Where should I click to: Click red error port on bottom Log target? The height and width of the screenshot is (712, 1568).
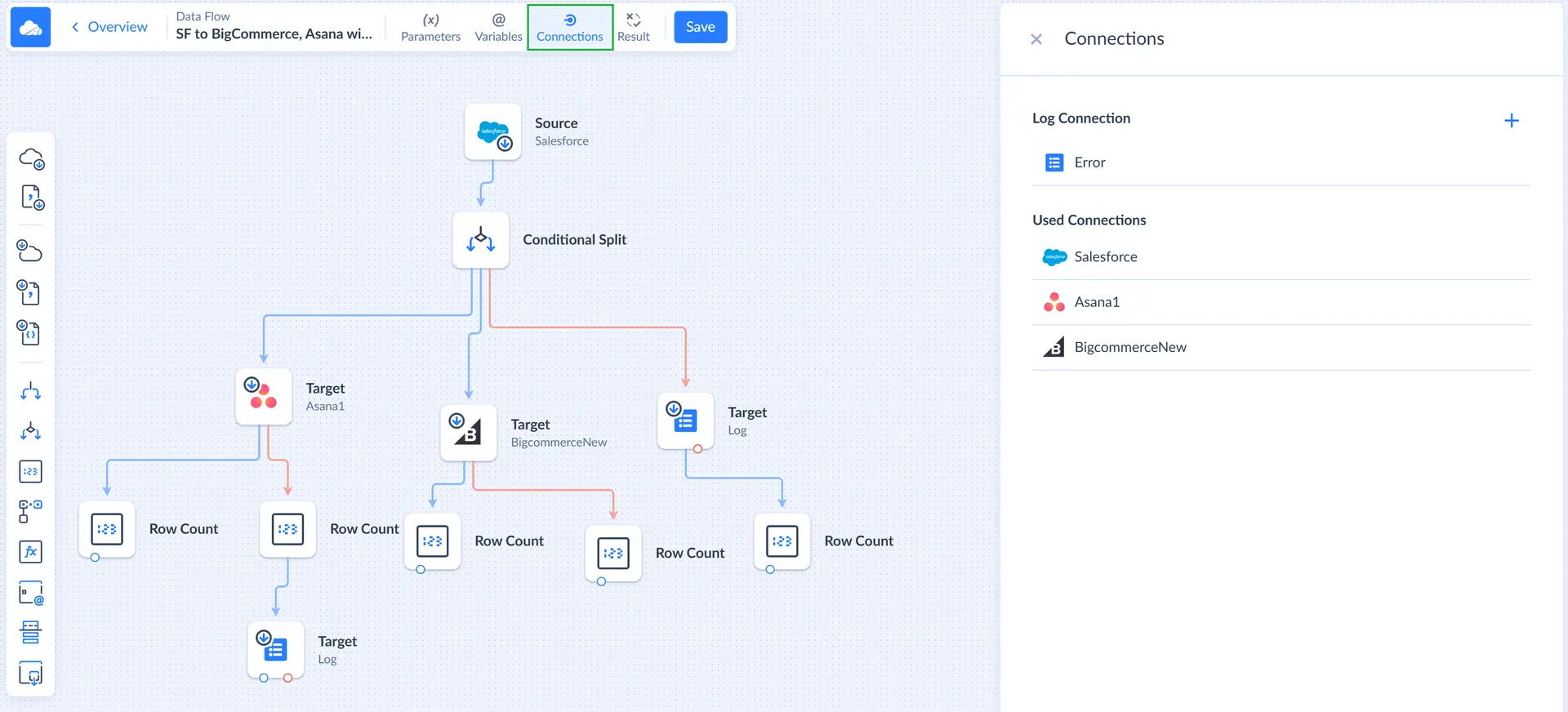point(288,678)
